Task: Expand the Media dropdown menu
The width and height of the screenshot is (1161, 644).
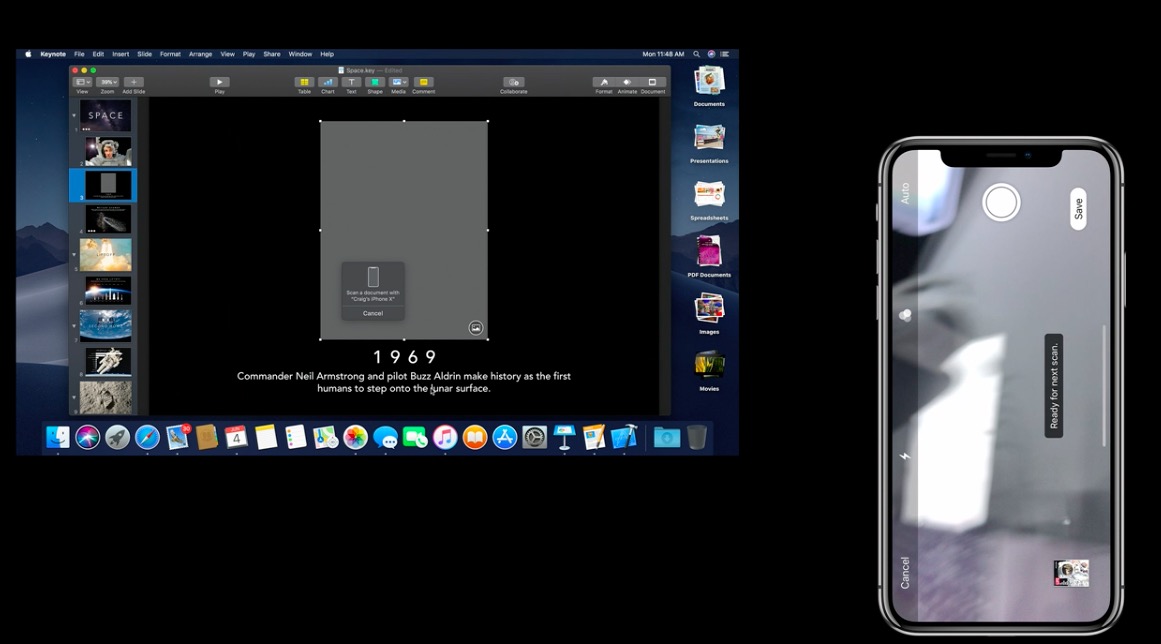Action: point(399,82)
